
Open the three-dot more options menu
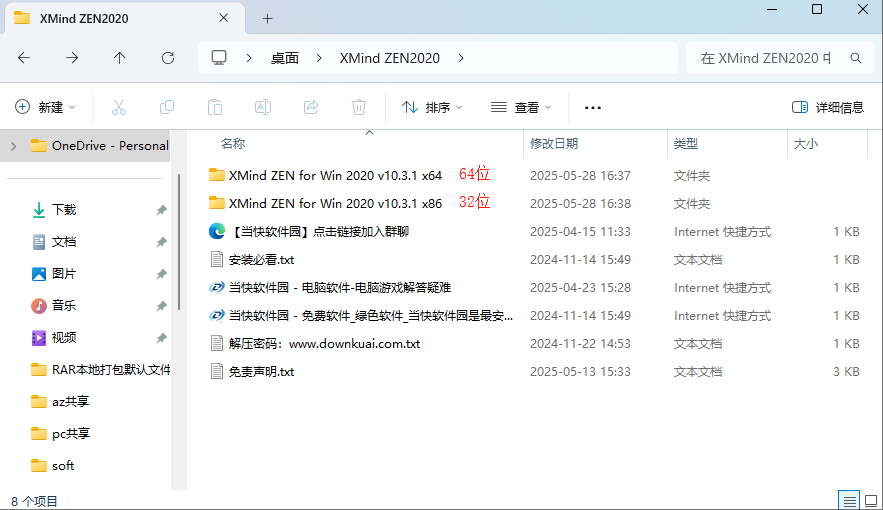point(592,108)
